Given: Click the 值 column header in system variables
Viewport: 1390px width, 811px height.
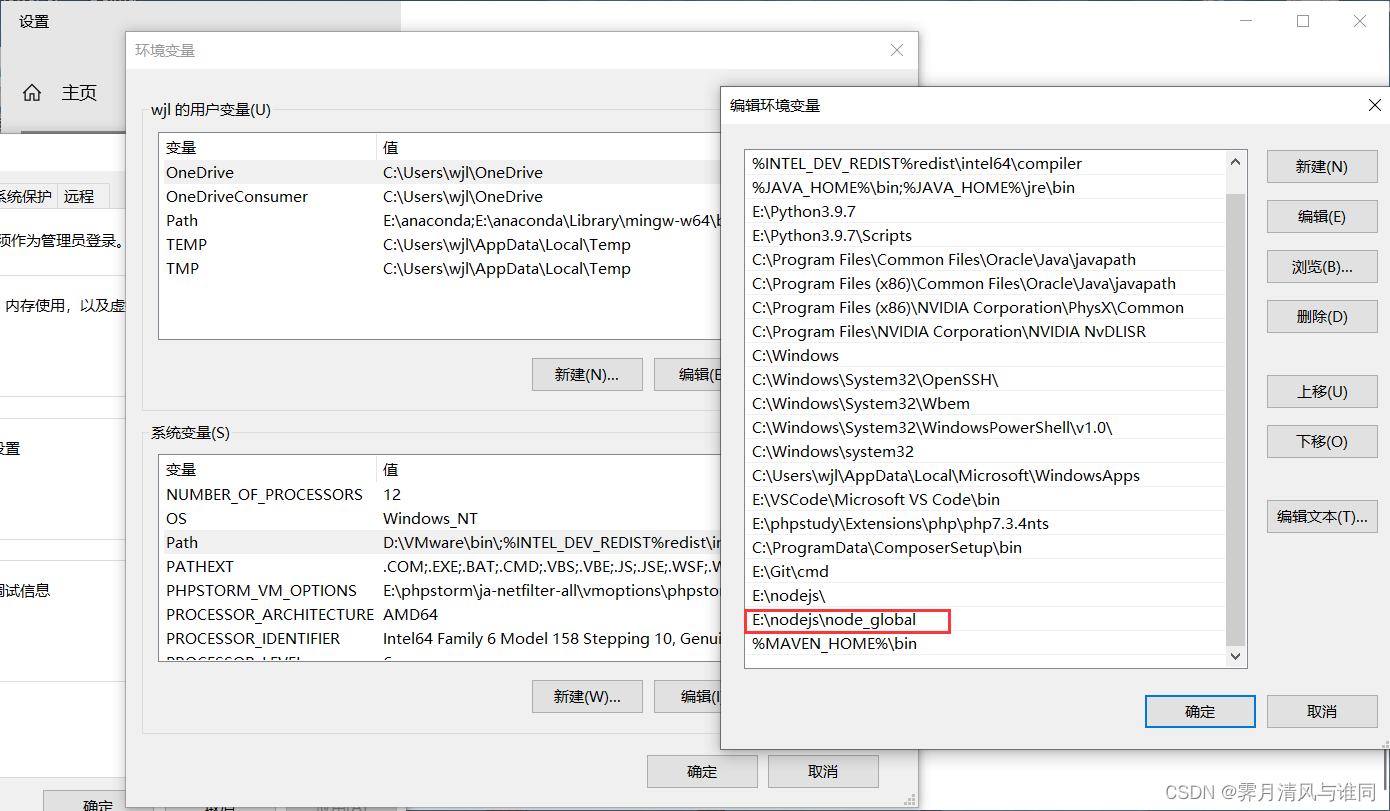Looking at the screenshot, I should click(x=549, y=470).
